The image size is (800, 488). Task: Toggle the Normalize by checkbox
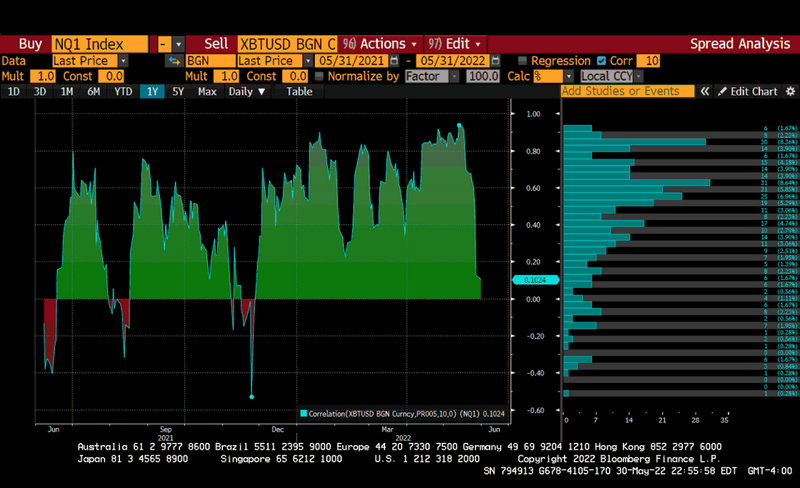[321, 76]
